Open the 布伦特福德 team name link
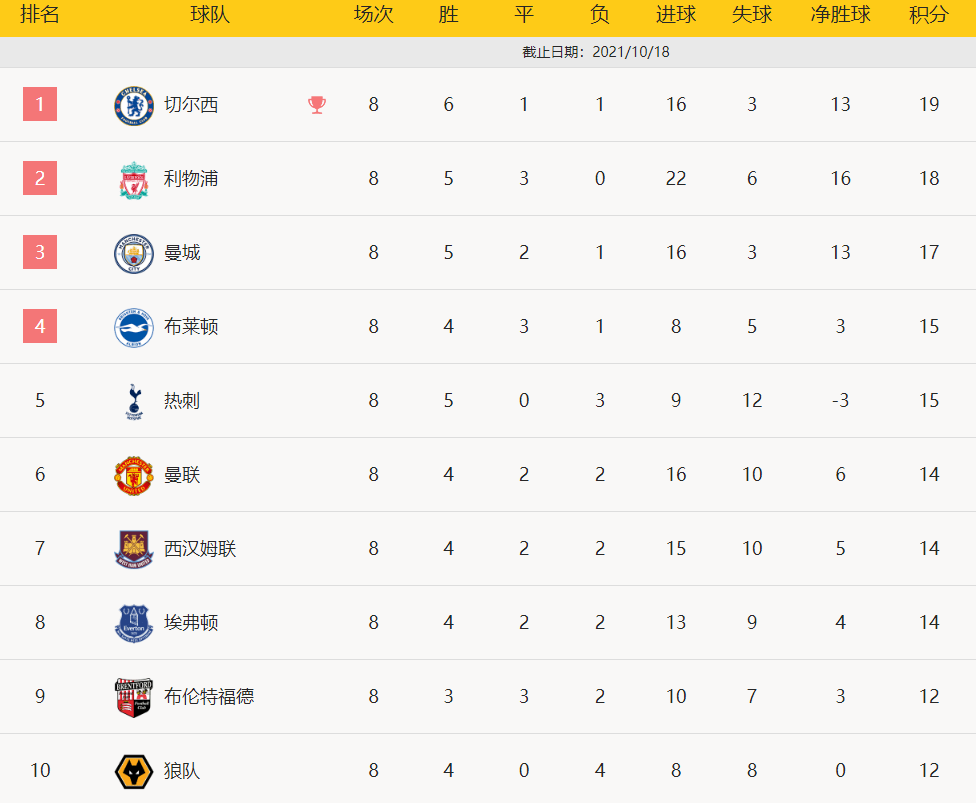This screenshot has width=976, height=803. (x=209, y=696)
